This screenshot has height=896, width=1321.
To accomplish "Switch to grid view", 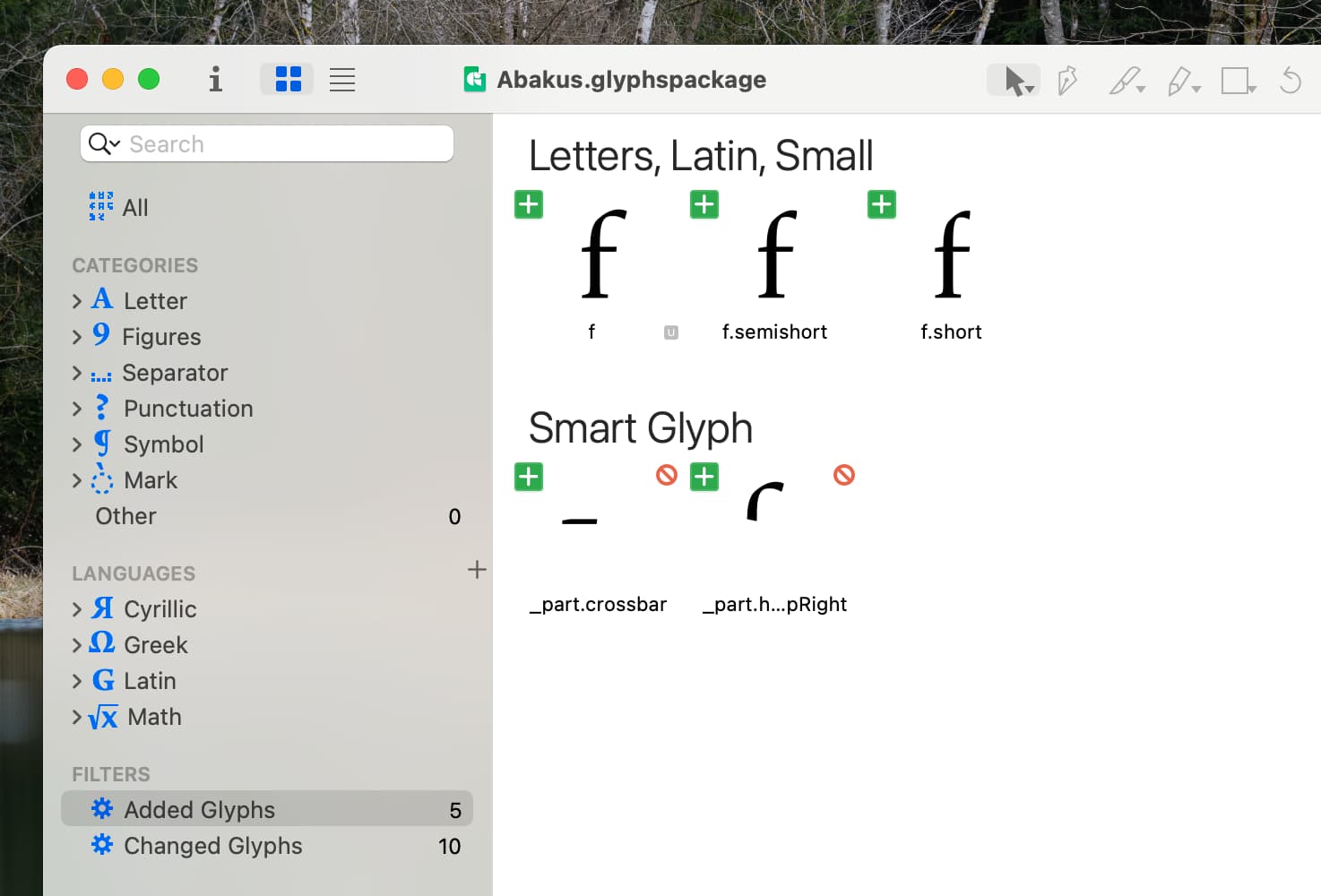I will click(288, 80).
